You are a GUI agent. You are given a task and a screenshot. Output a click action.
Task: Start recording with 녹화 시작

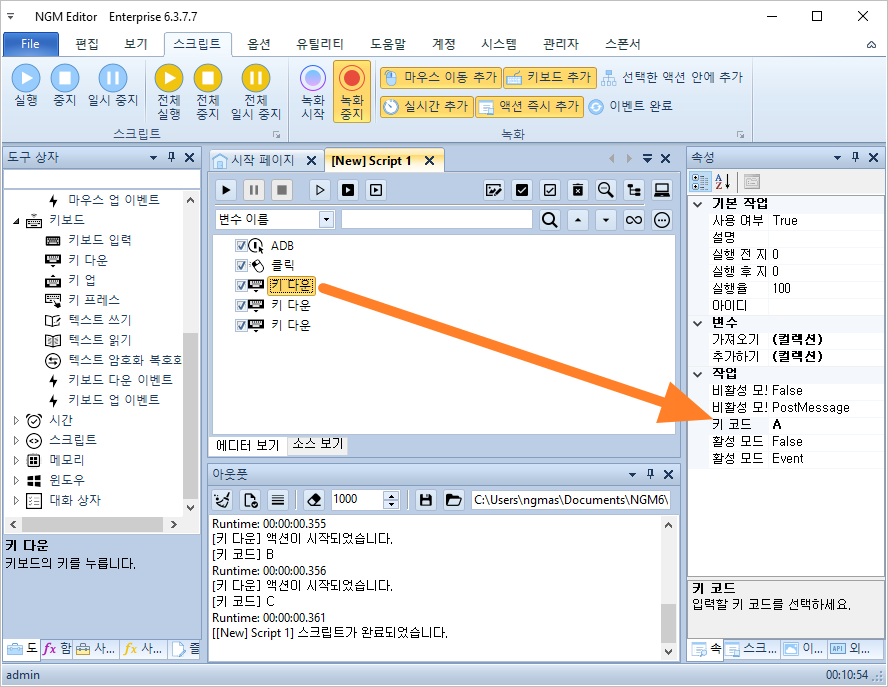coord(313,92)
